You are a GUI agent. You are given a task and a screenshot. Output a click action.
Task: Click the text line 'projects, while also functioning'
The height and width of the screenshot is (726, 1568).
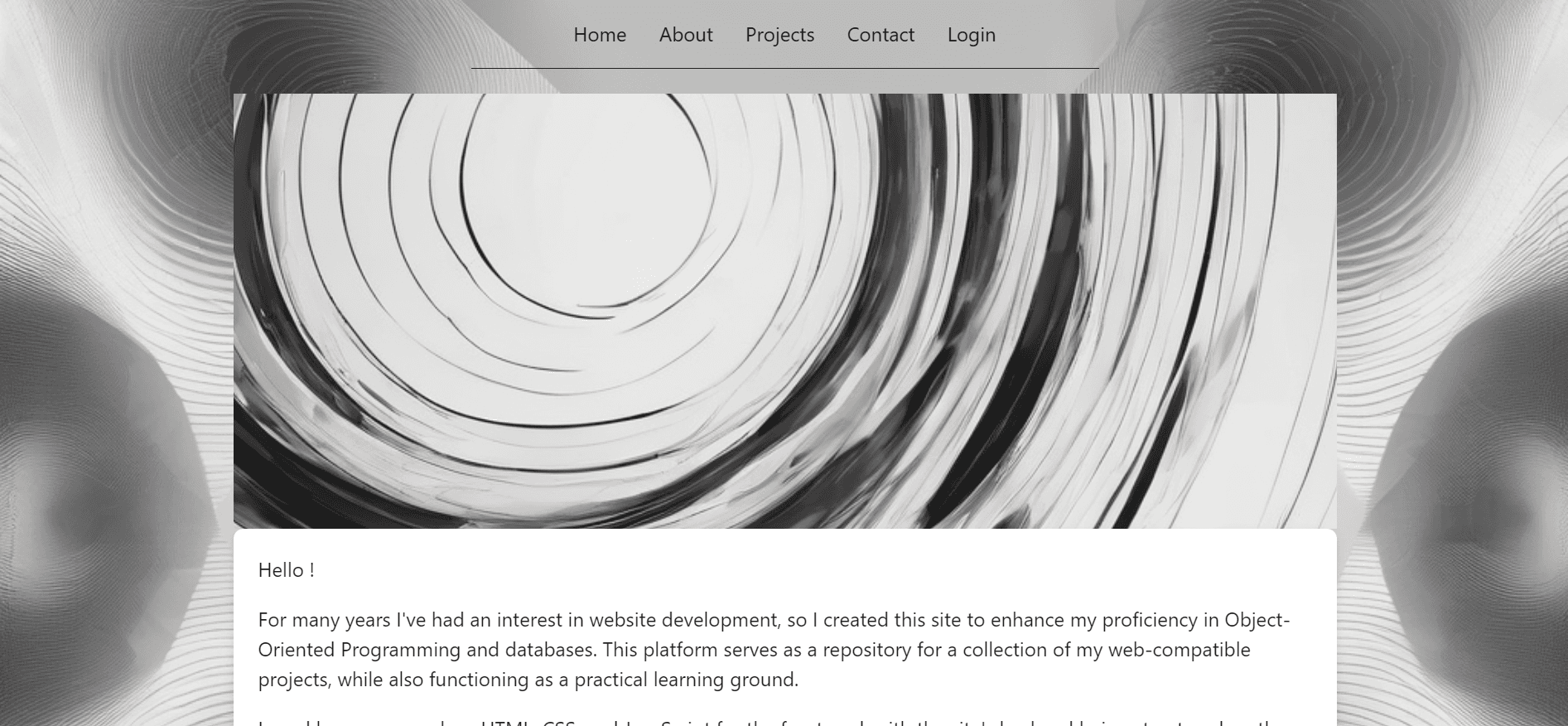[x=528, y=680]
